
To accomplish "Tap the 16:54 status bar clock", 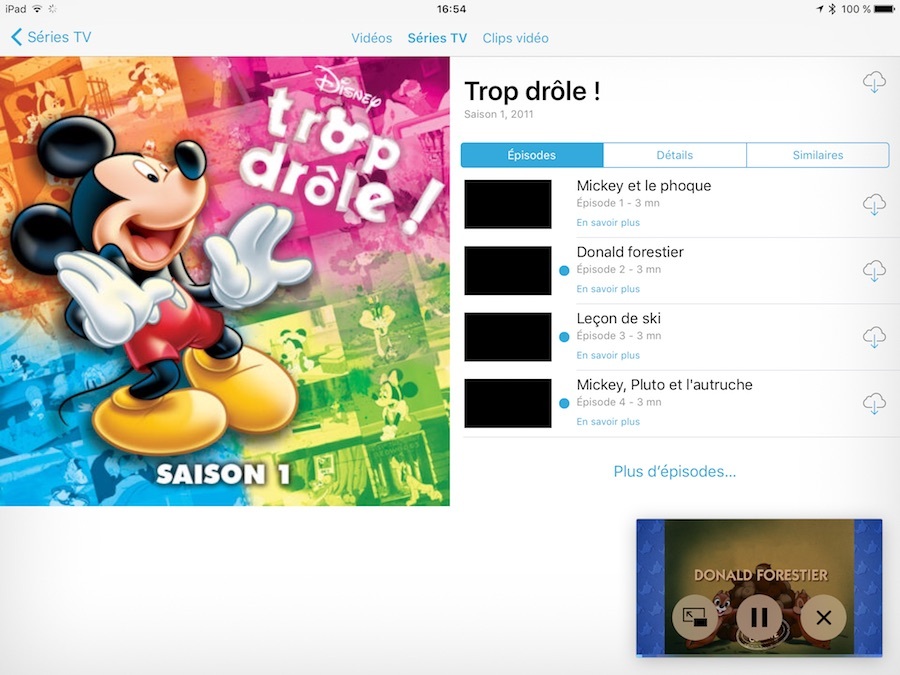I will 451,9.
